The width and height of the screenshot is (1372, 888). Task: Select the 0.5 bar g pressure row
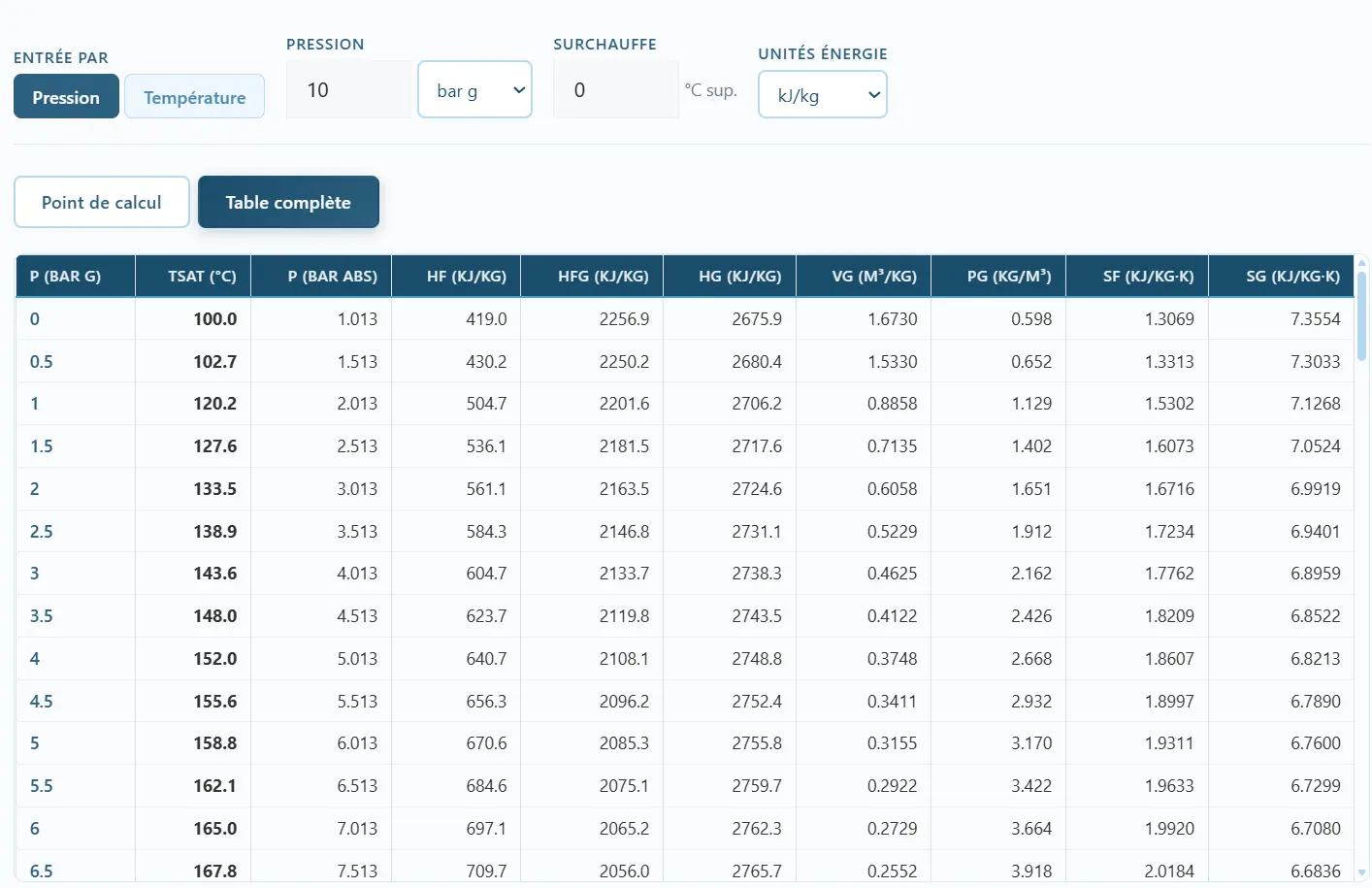[42, 362]
